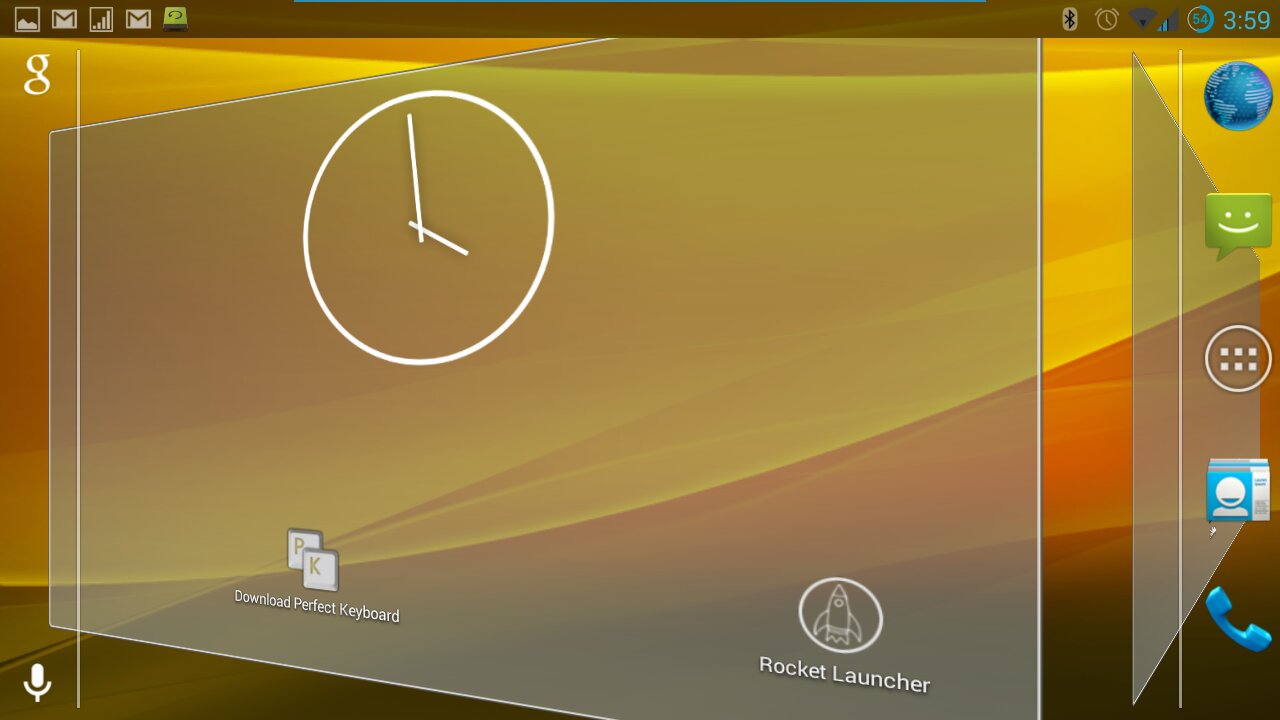1280x720 pixels.
Task: Open the Contacts app in the dock
Action: tap(1238, 491)
